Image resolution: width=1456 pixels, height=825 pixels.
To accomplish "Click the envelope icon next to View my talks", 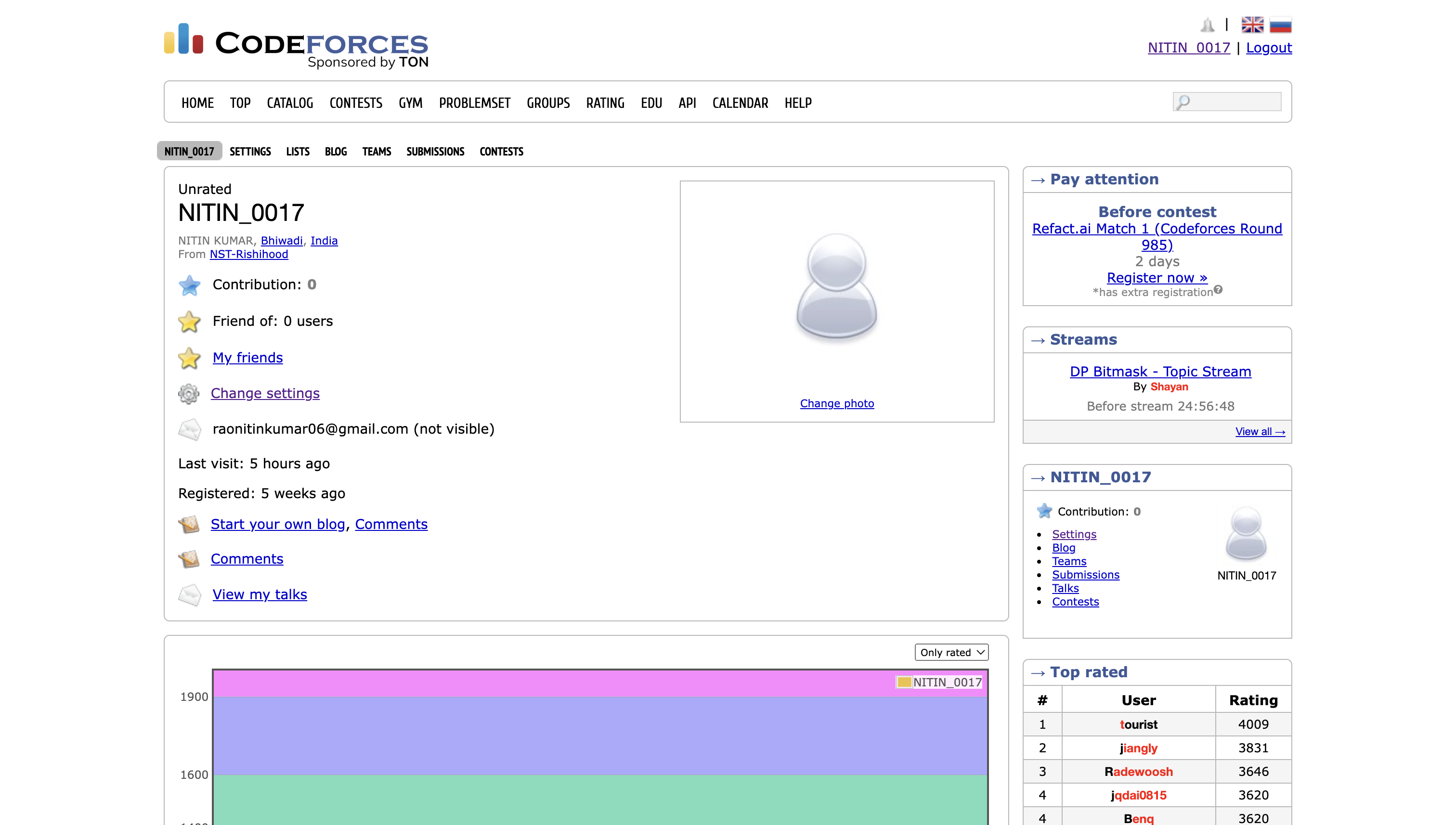I will click(x=189, y=594).
